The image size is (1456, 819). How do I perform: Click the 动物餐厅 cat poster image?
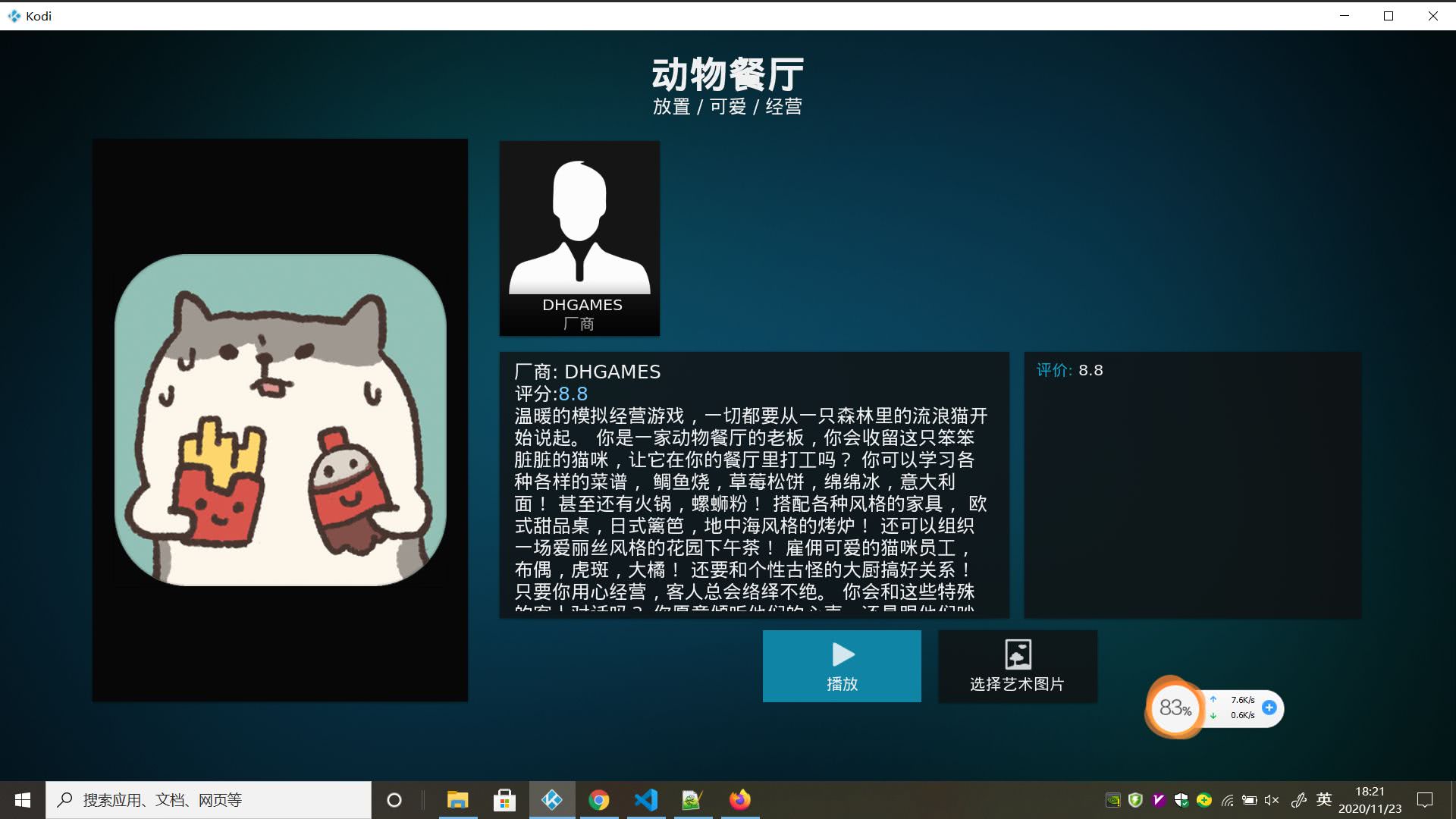tap(280, 419)
